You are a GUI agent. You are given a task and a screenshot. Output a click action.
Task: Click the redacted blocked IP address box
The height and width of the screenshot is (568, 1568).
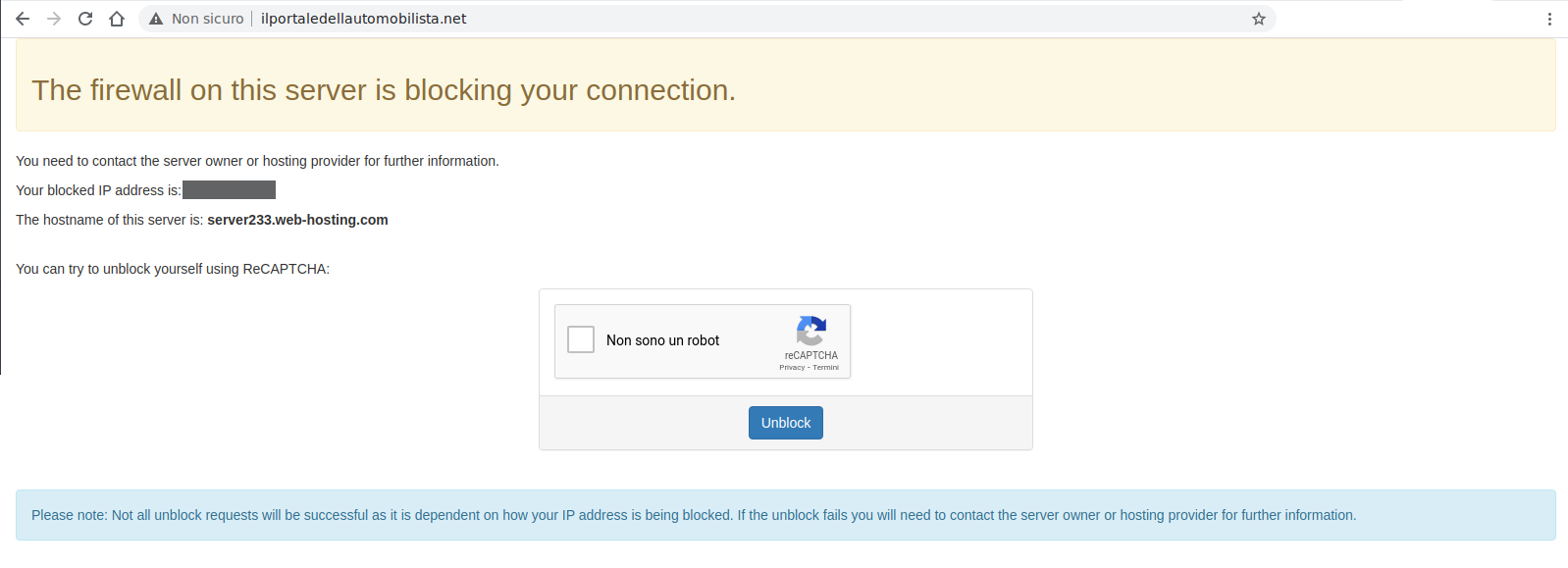(229, 189)
